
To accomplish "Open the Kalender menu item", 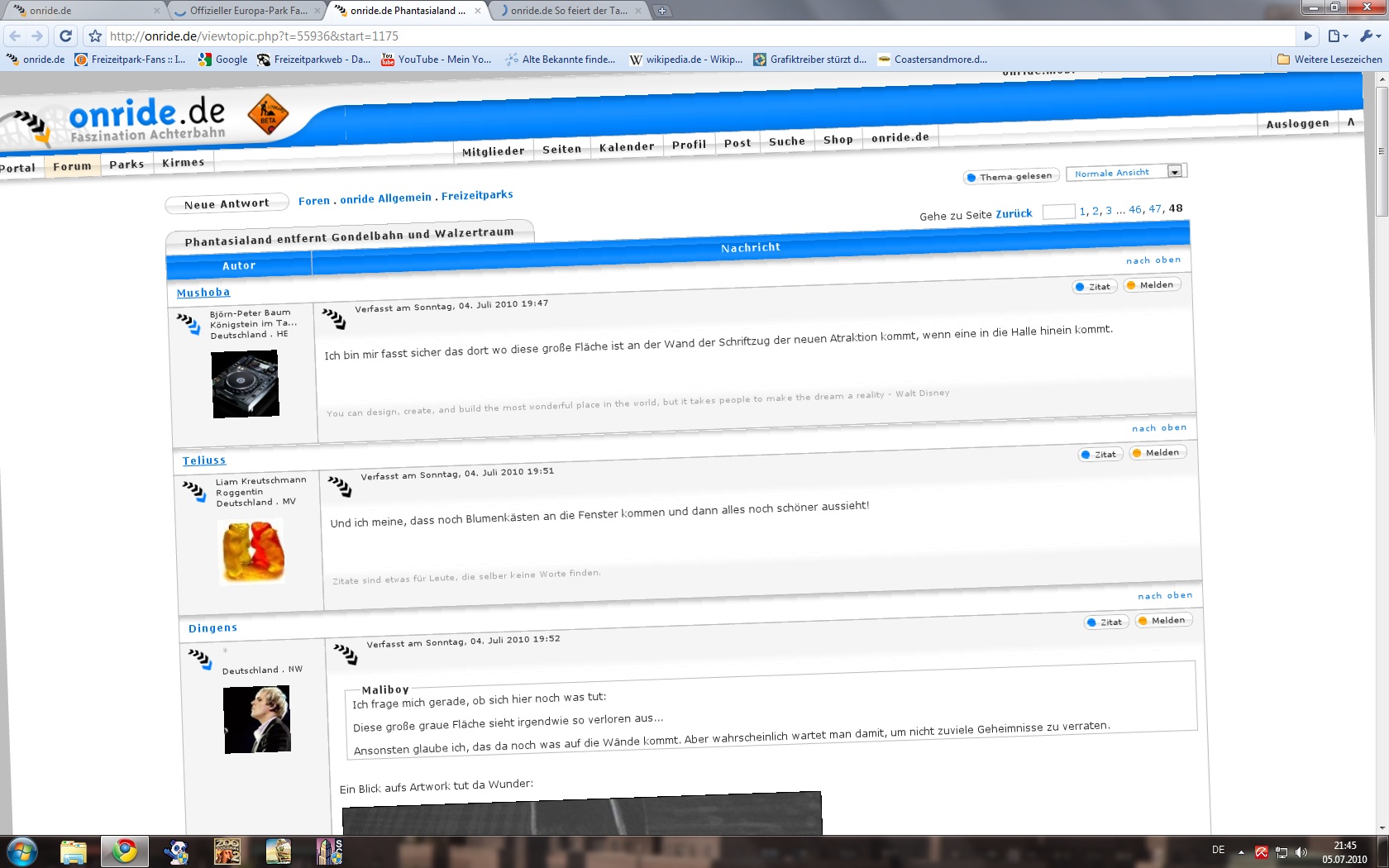I will point(627,147).
